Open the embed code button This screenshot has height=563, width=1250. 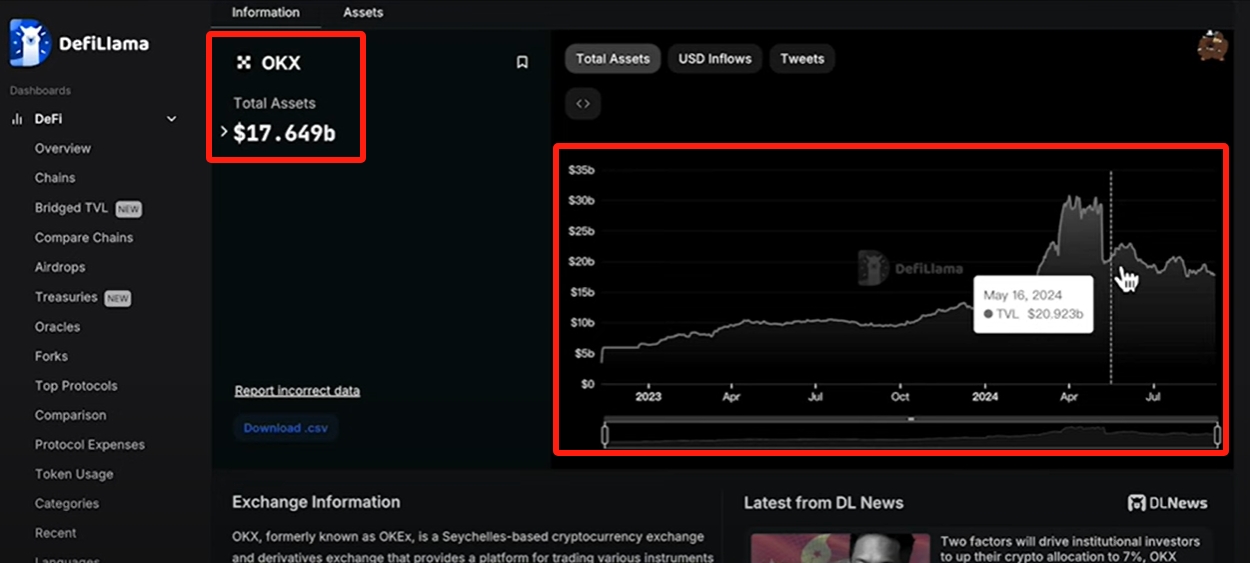click(583, 103)
